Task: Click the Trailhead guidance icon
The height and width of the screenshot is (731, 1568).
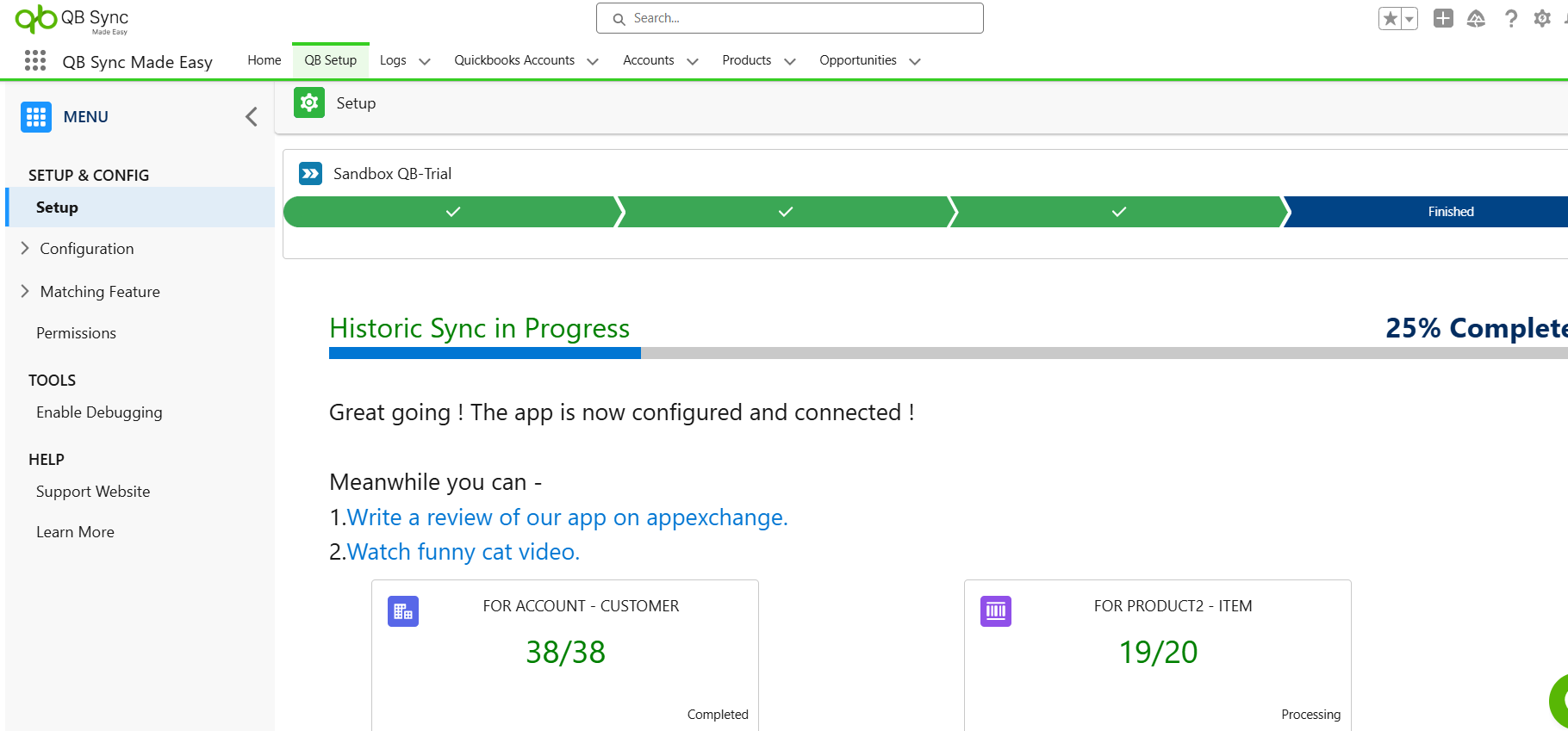Action: (1476, 18)
